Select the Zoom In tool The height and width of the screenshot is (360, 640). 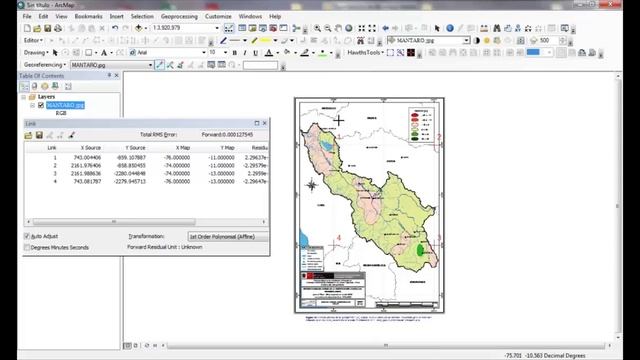[317, 28]
